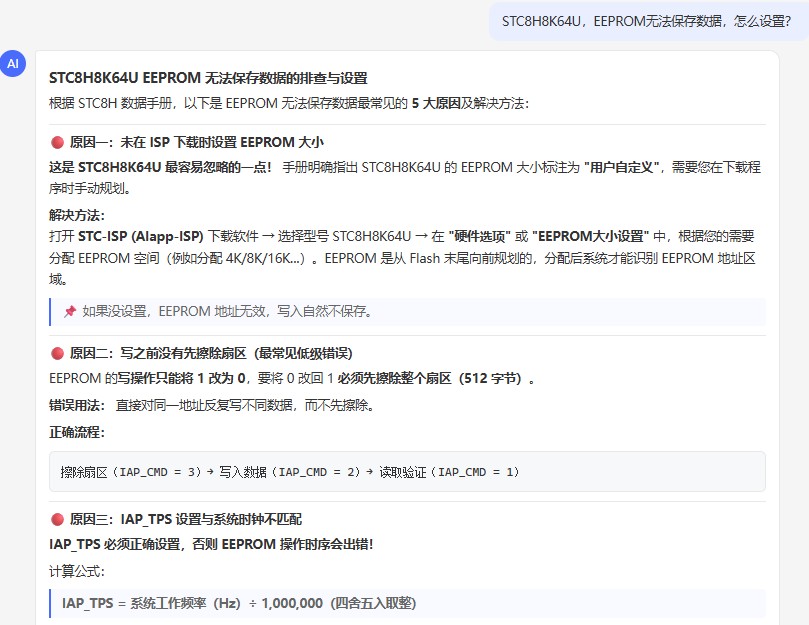This screenshot has height=625, width=809.
Task: Click heading IAP_TPS 设置与系统时钟不匹配
Action: tap(211, 519)
